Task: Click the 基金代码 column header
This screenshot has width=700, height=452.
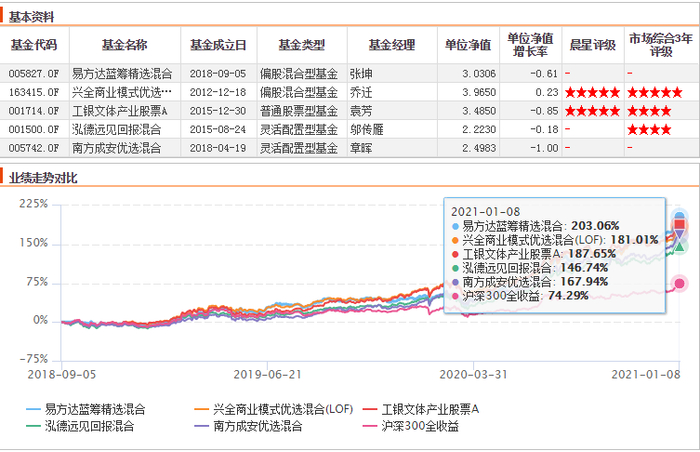Action: [x=34, y=45]
